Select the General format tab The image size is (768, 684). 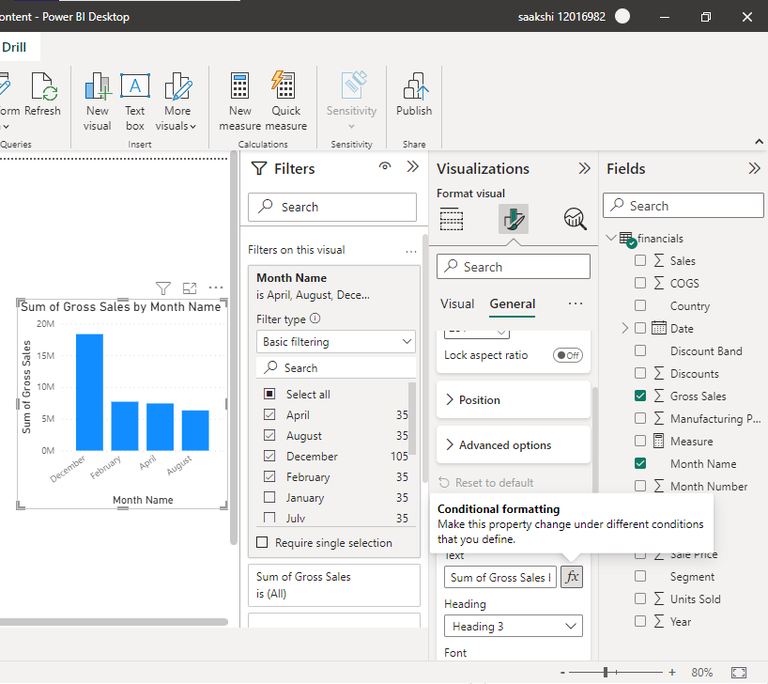click(512, 304)
